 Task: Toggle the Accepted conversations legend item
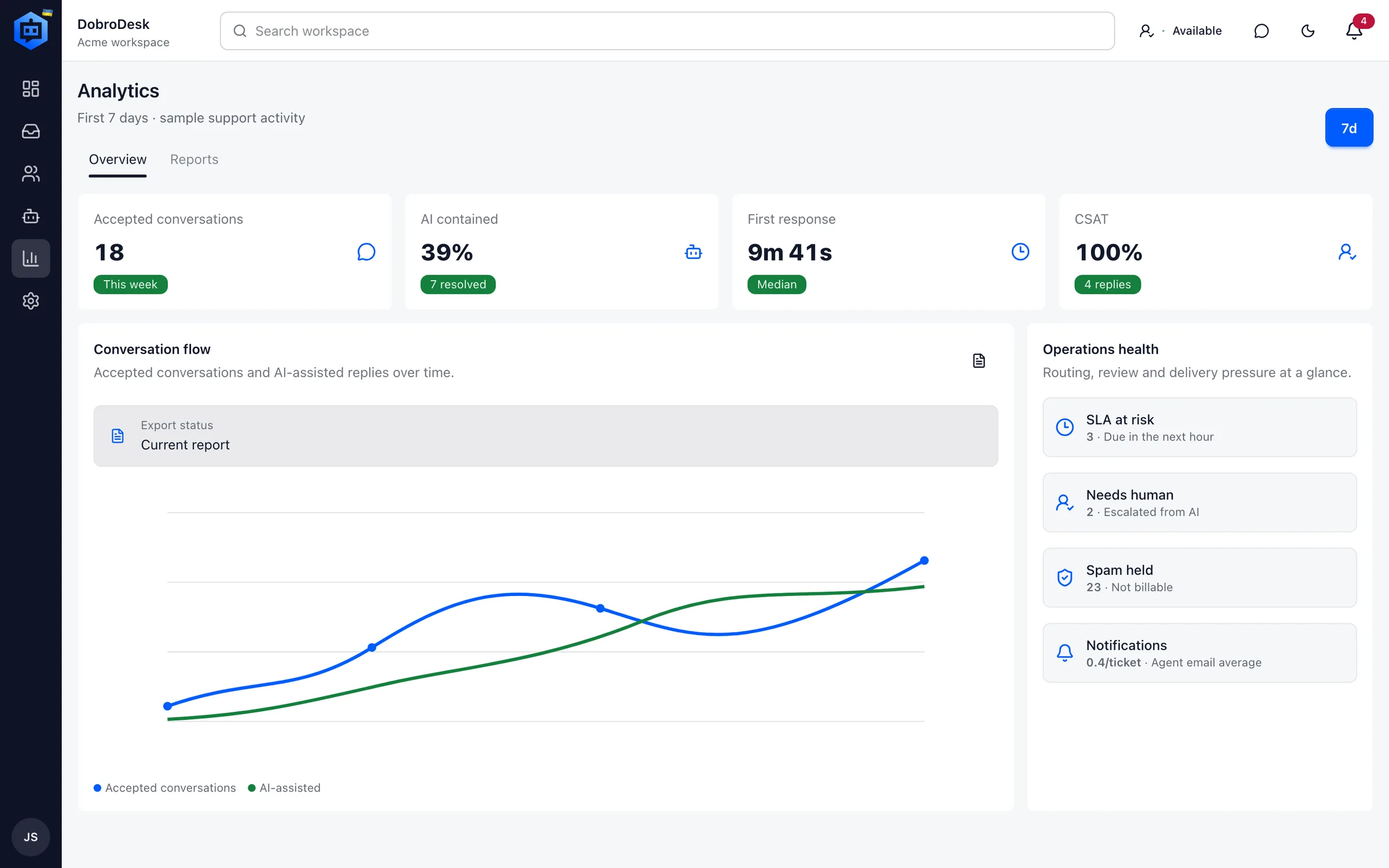(x=165, y=788)
